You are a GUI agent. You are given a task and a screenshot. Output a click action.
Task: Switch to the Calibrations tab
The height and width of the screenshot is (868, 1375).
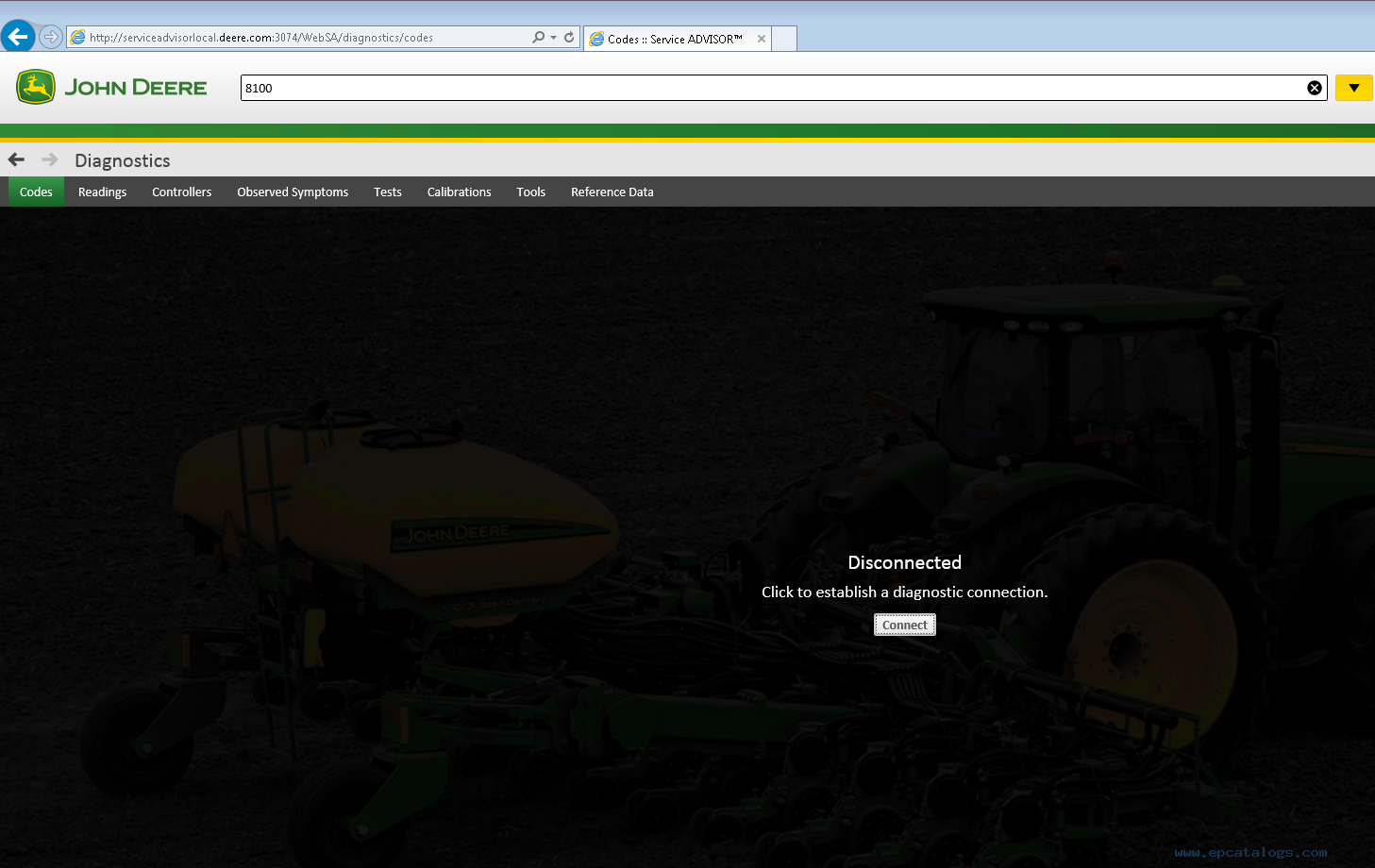point(459,192)
